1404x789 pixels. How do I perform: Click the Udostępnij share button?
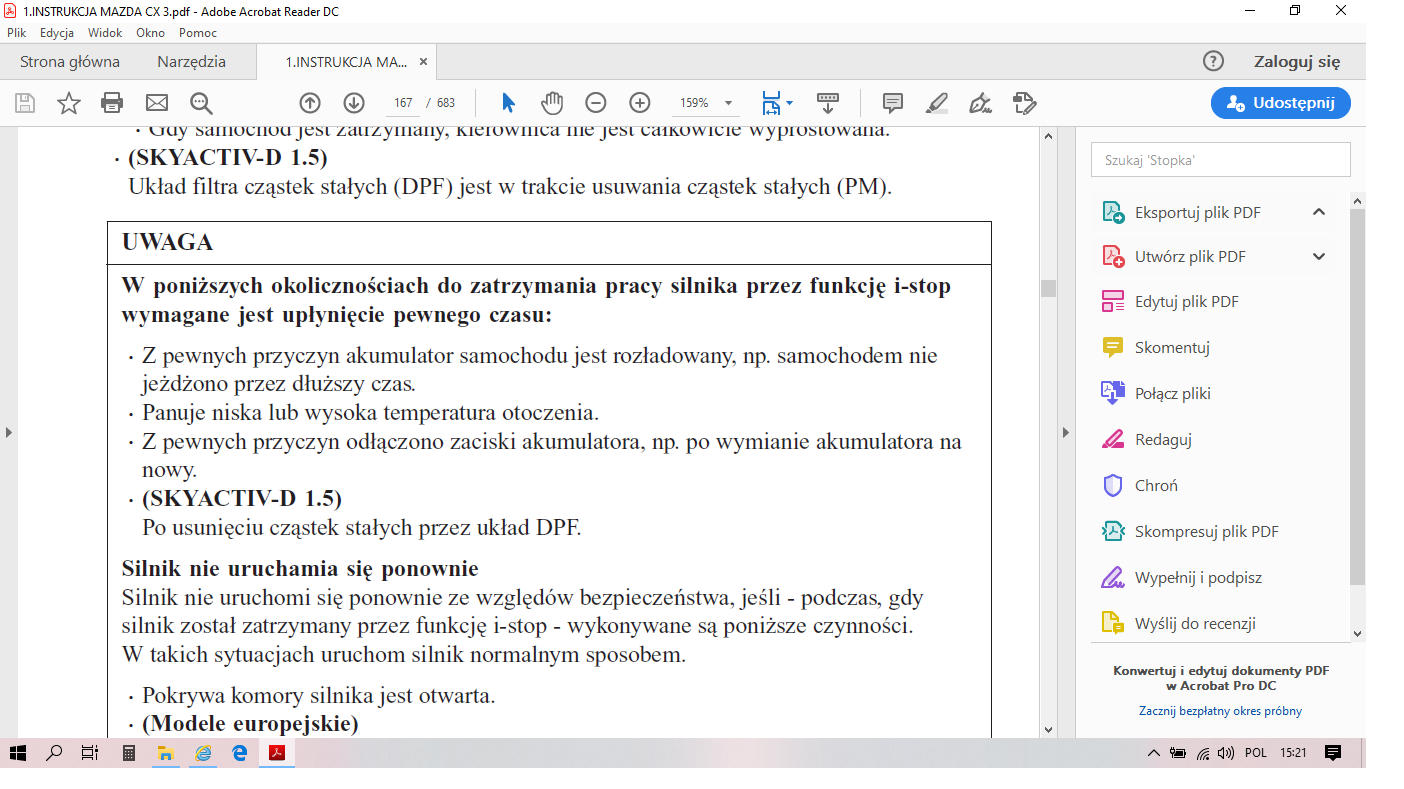(x=1280, y=103)
